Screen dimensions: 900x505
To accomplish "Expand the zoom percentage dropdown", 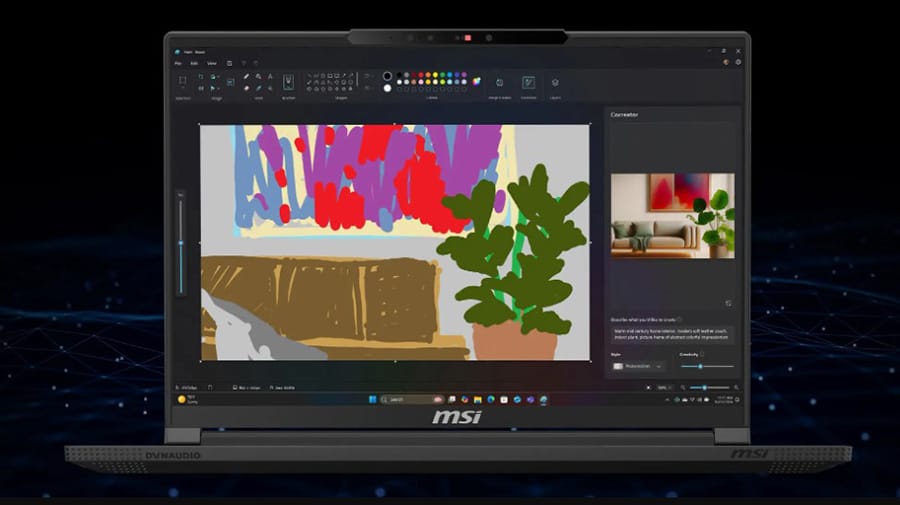I will click(664, 387).
